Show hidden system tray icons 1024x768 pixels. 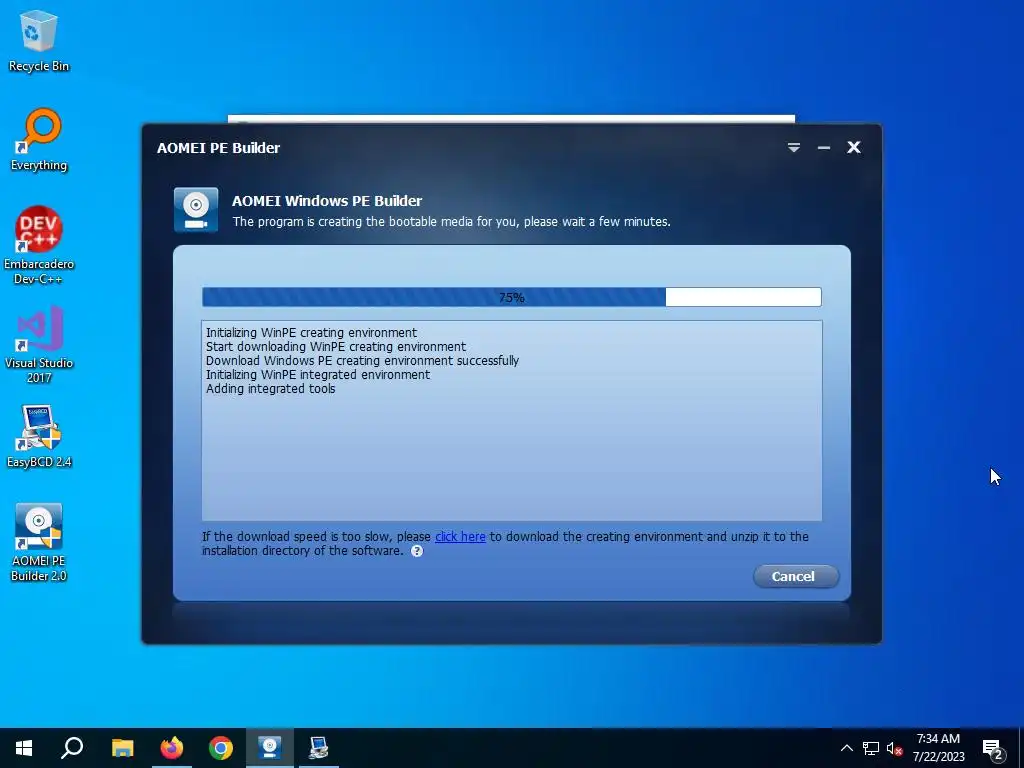846,748
